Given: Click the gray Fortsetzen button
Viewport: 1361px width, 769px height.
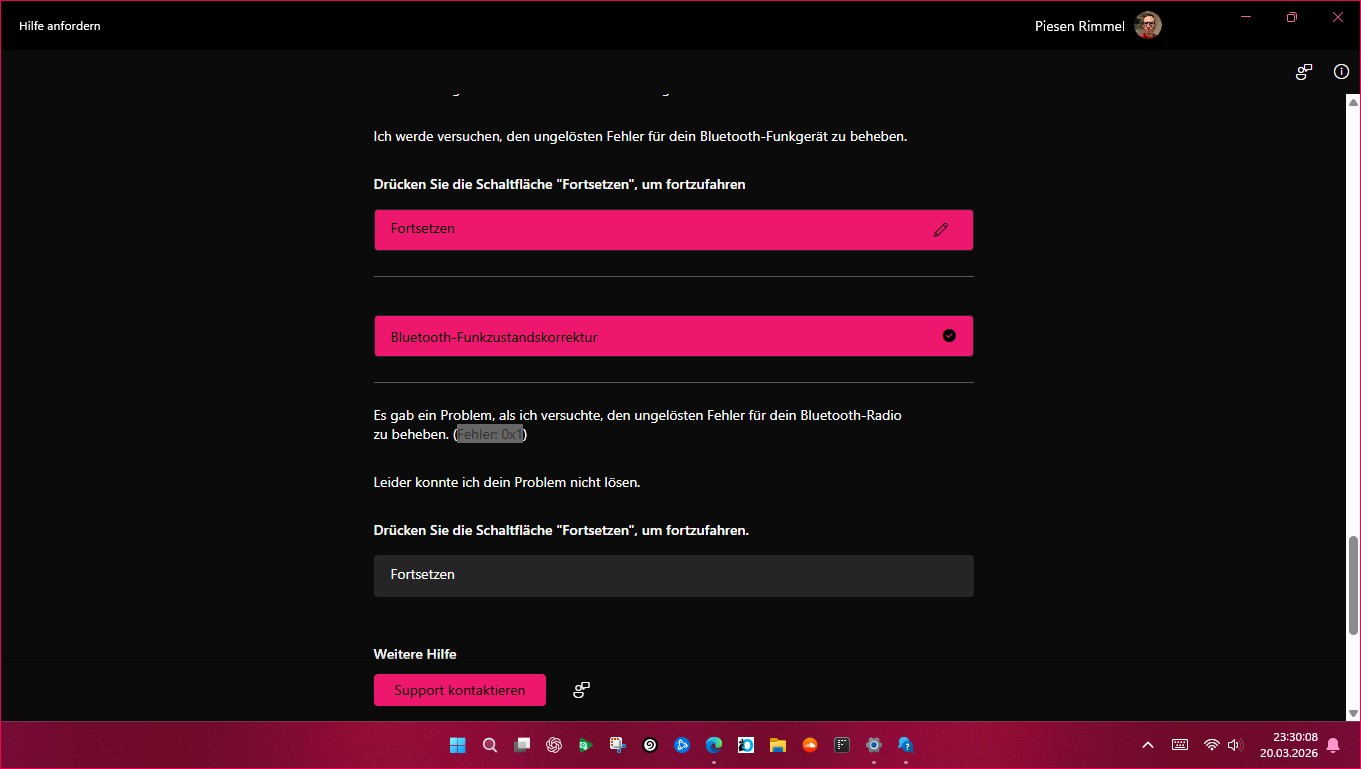Looking at the screenshot, I should pos(673,576).
